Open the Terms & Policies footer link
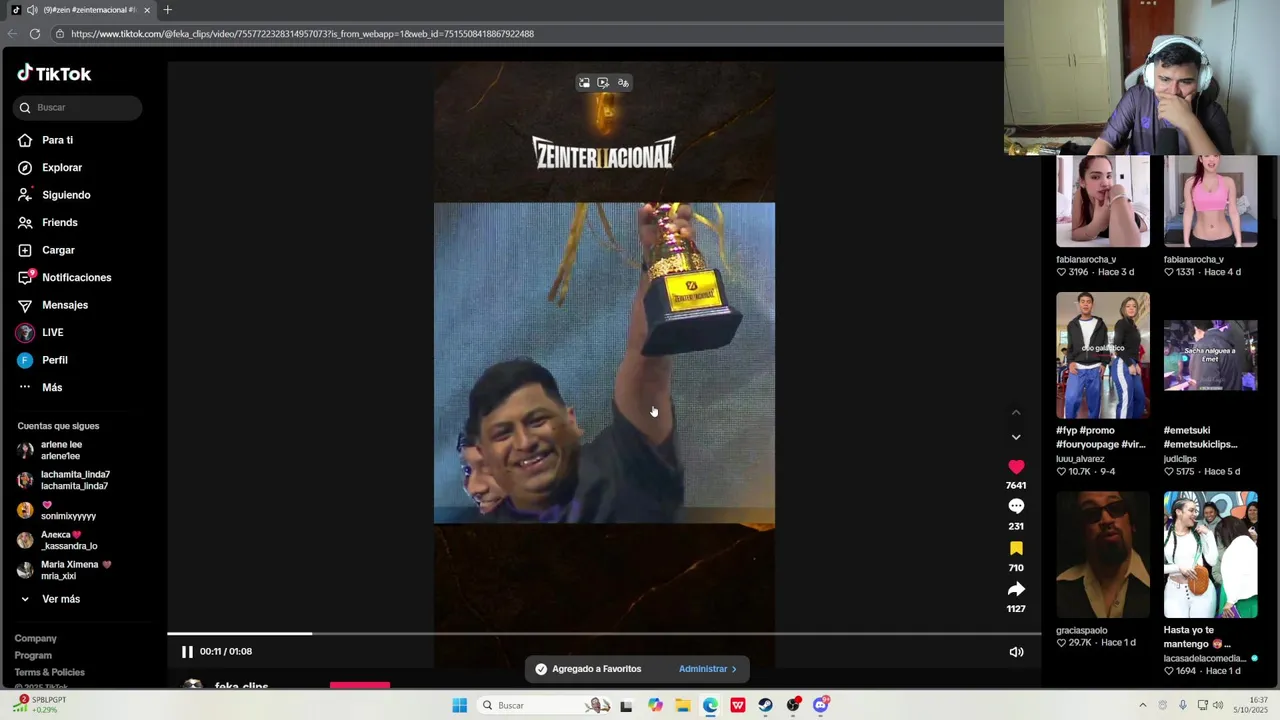 point(49,672)
